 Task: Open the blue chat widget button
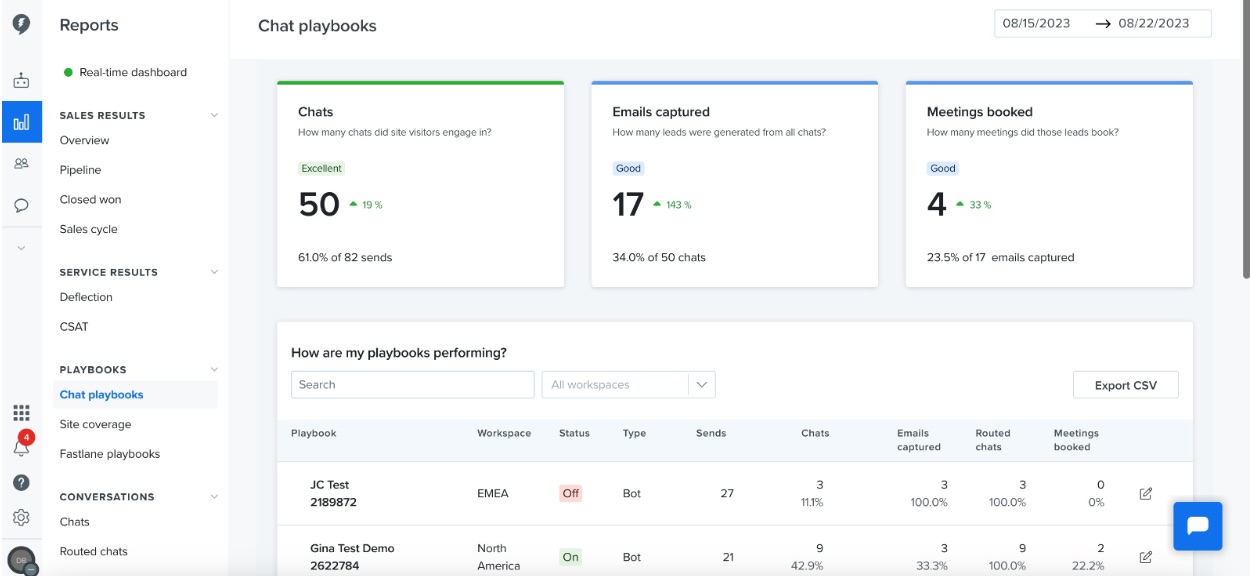[x=1197, y=526]
